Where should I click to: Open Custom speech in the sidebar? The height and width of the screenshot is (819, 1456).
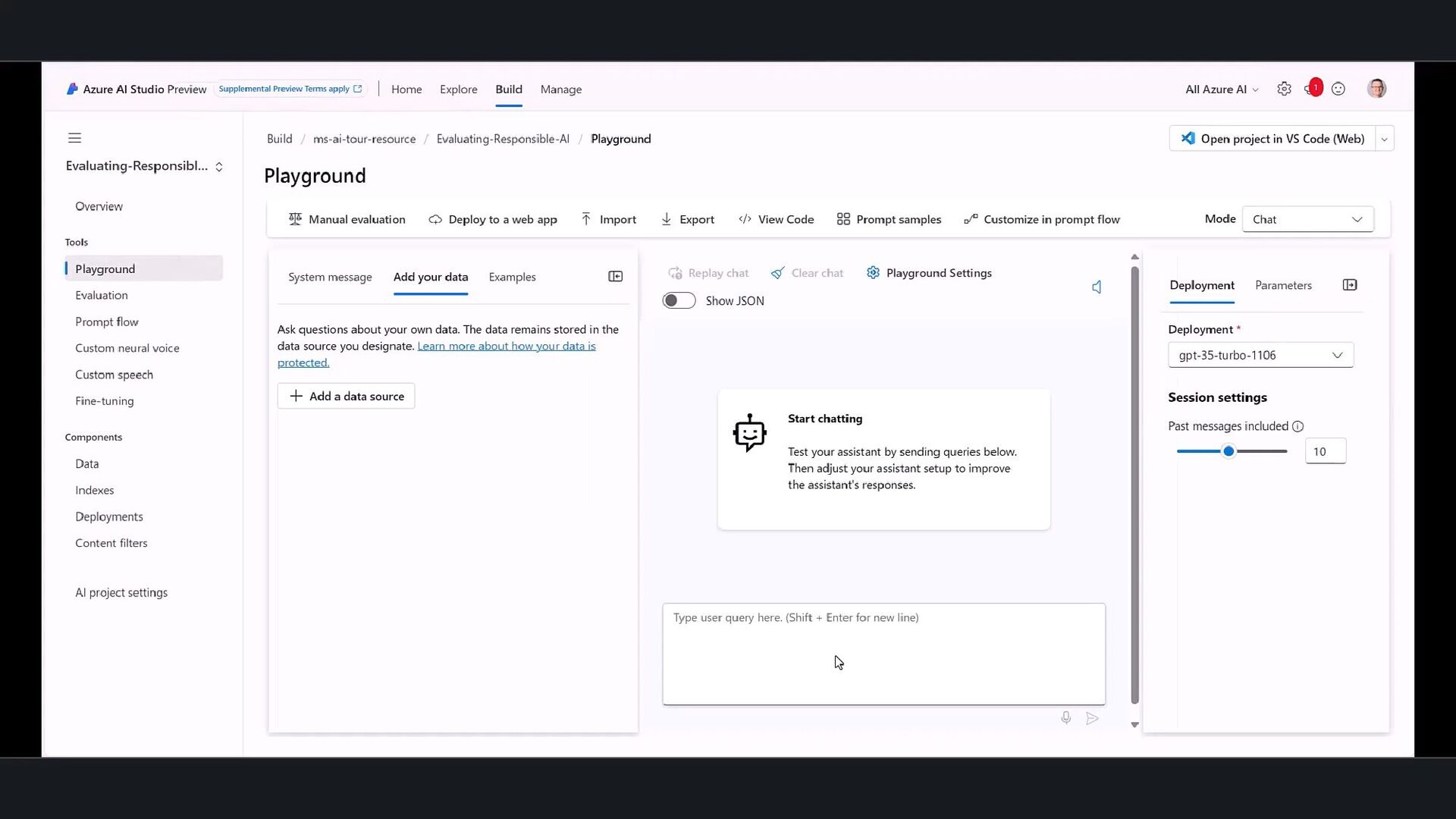(x=114, y=375)
